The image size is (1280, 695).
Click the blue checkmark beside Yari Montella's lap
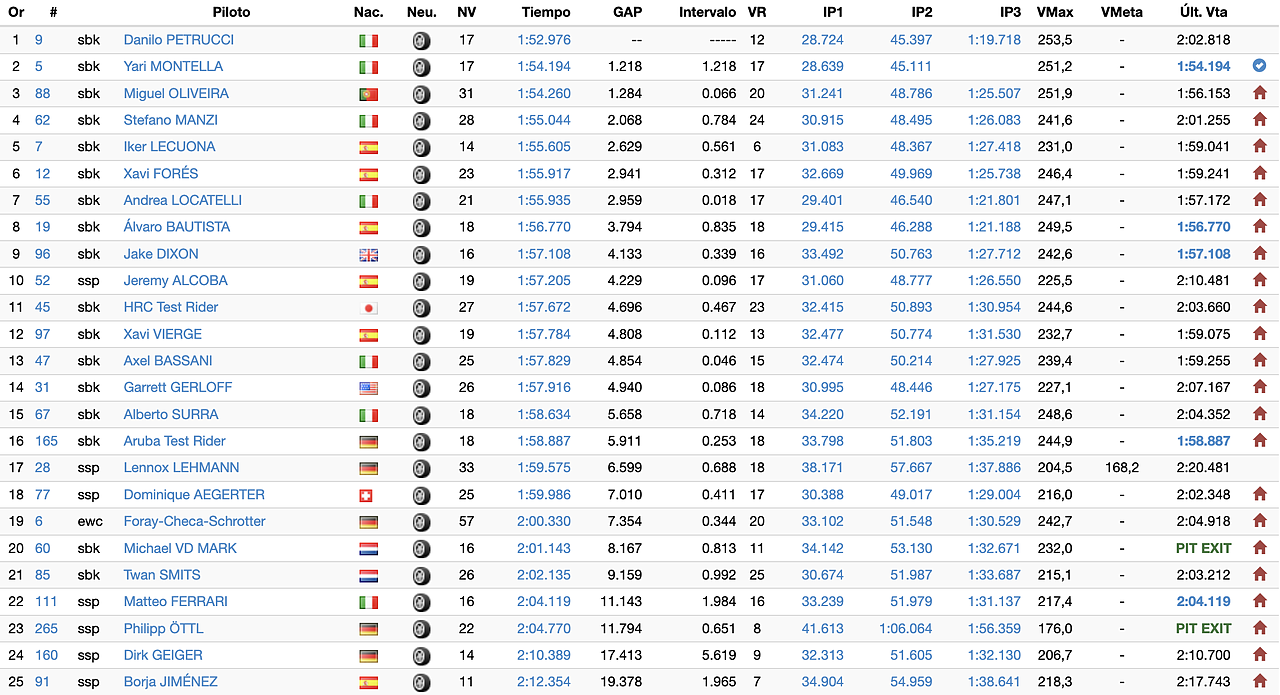point(1259,65)
